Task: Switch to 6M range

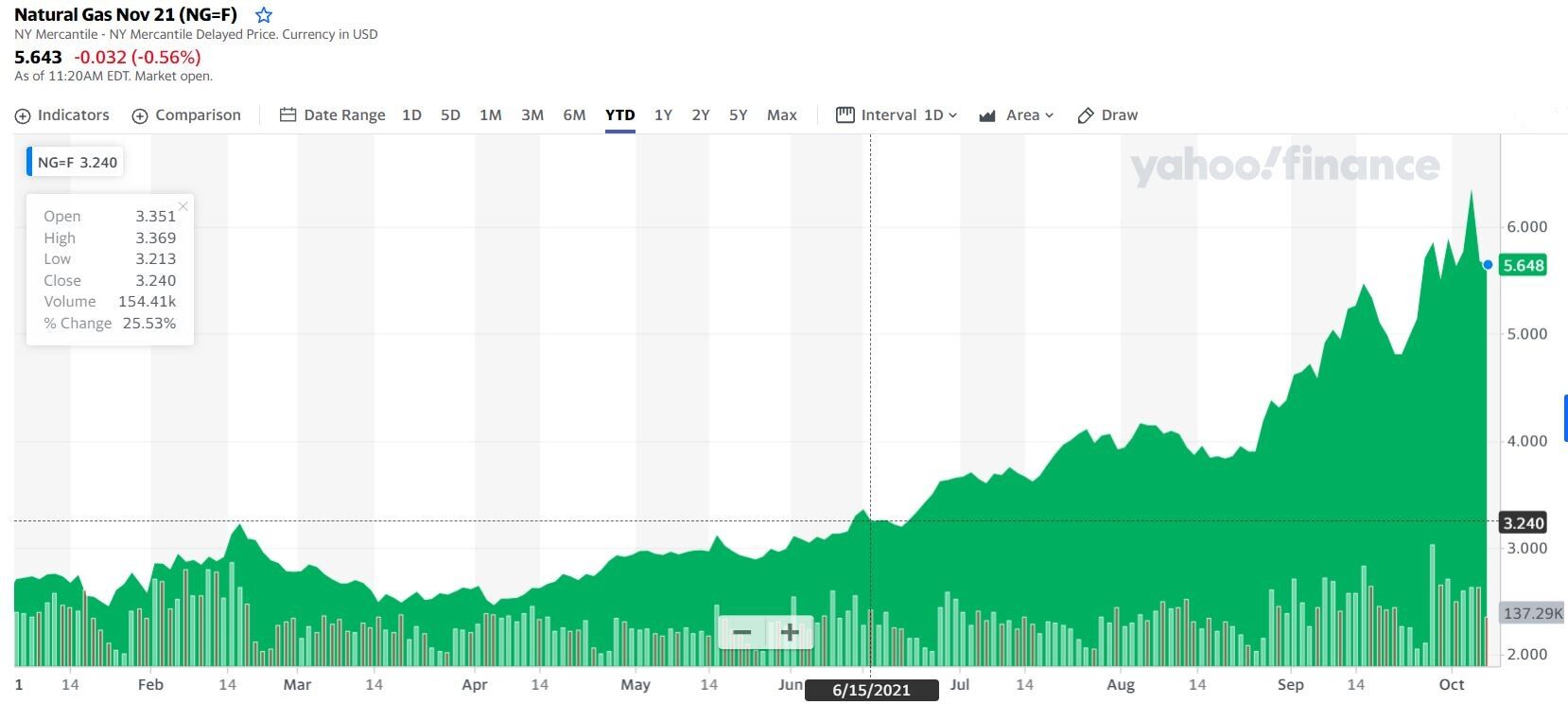Action: click(574, 114)
